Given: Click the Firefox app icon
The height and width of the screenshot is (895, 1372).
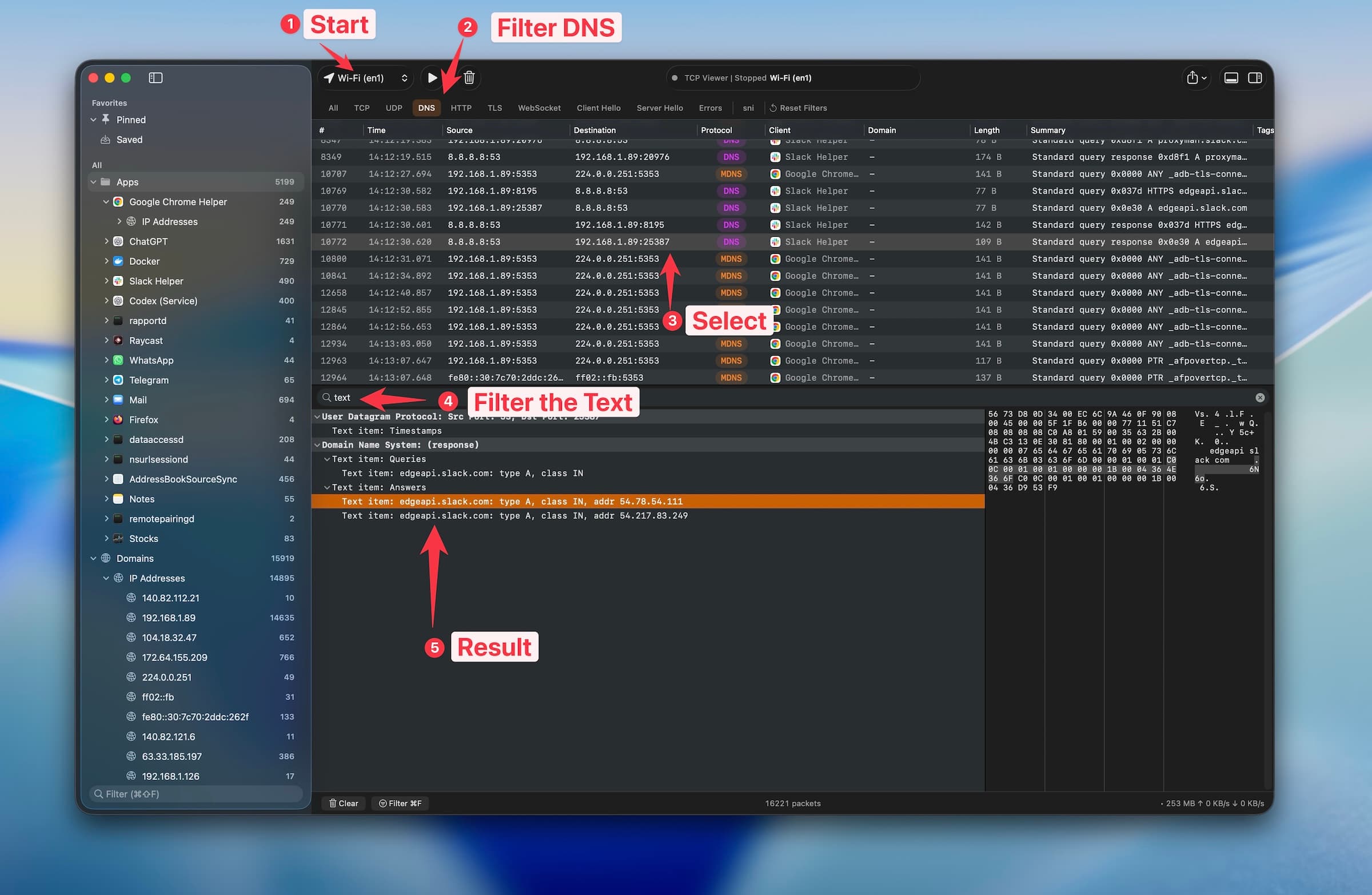Looking at the screenshot, I should [x=118, y=420].
